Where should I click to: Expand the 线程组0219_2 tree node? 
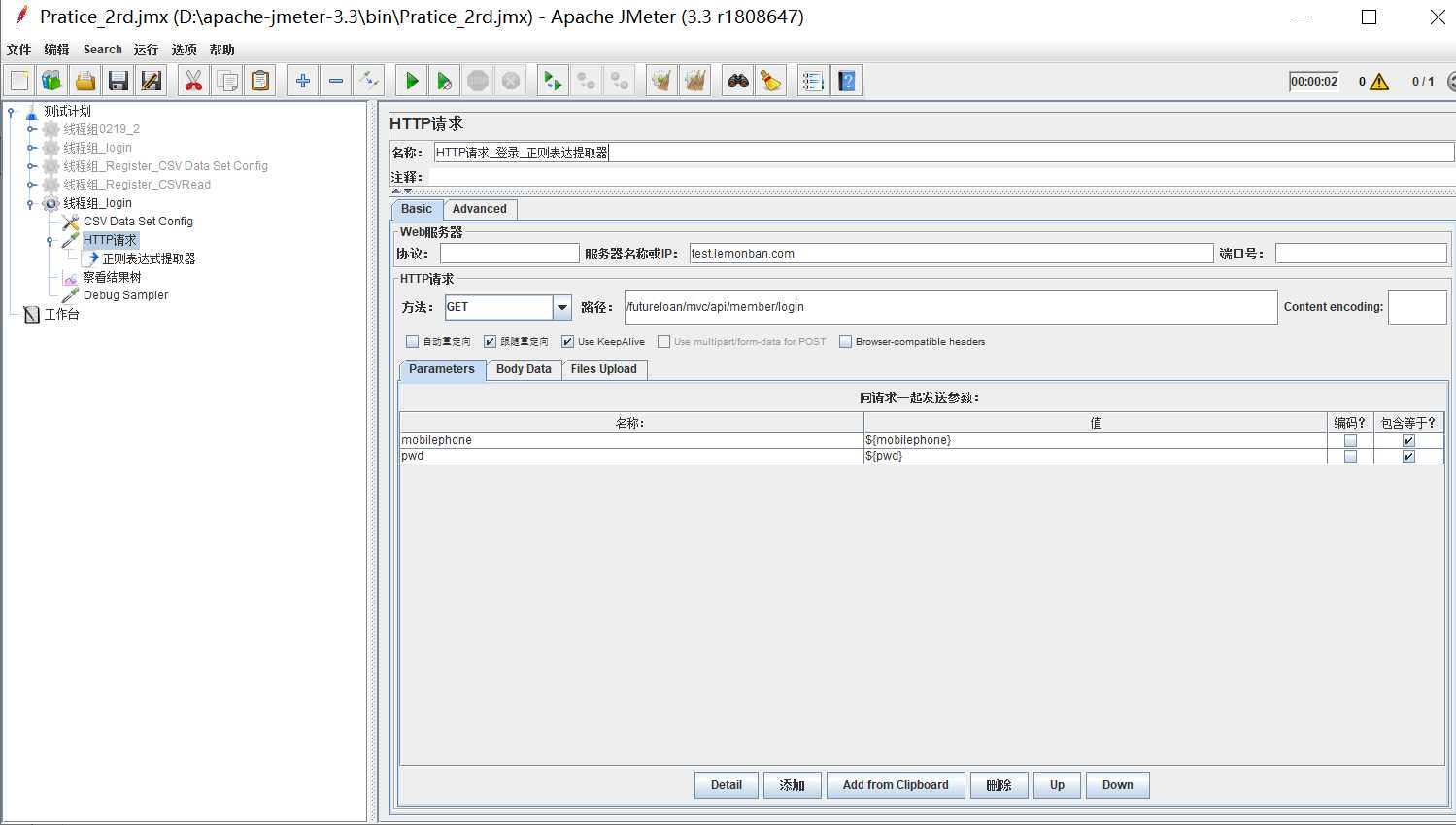coord(30,129)
